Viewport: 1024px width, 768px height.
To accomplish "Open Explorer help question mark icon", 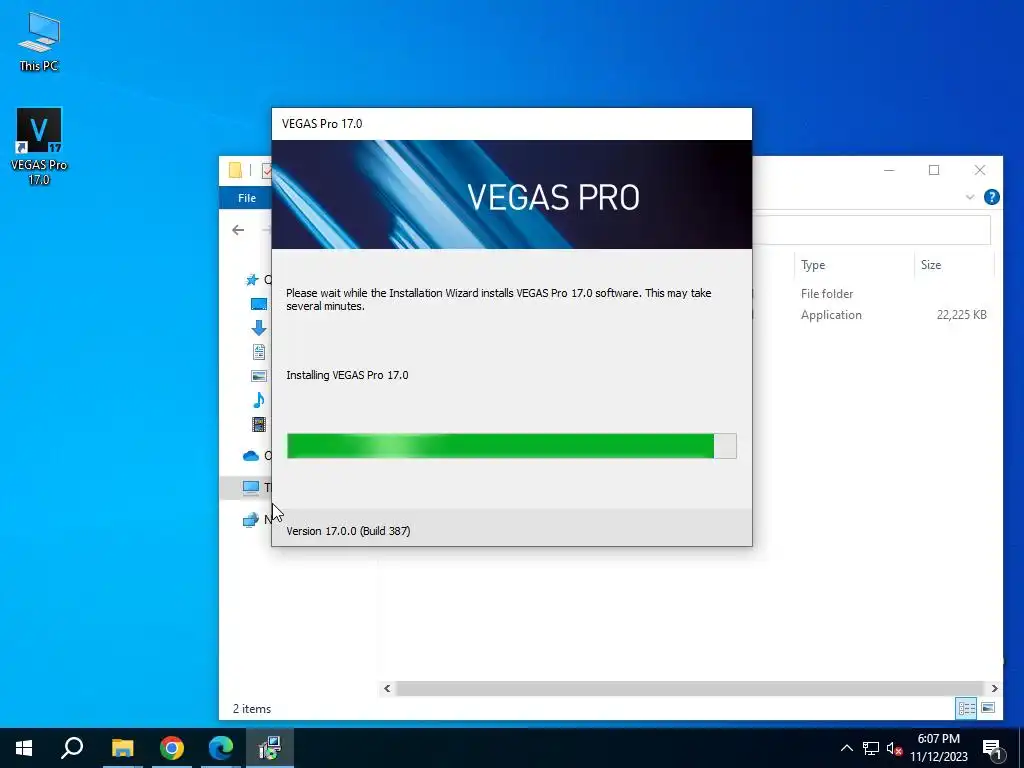I will coord(991,197).
